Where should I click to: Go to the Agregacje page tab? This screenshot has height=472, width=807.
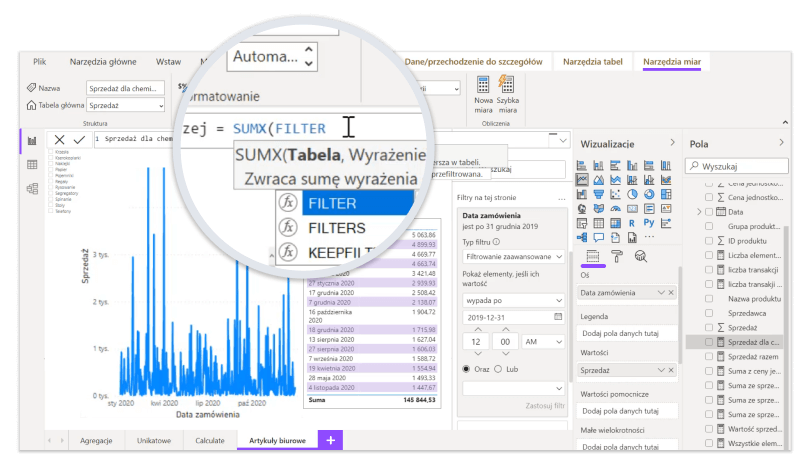tap(96, 441)
